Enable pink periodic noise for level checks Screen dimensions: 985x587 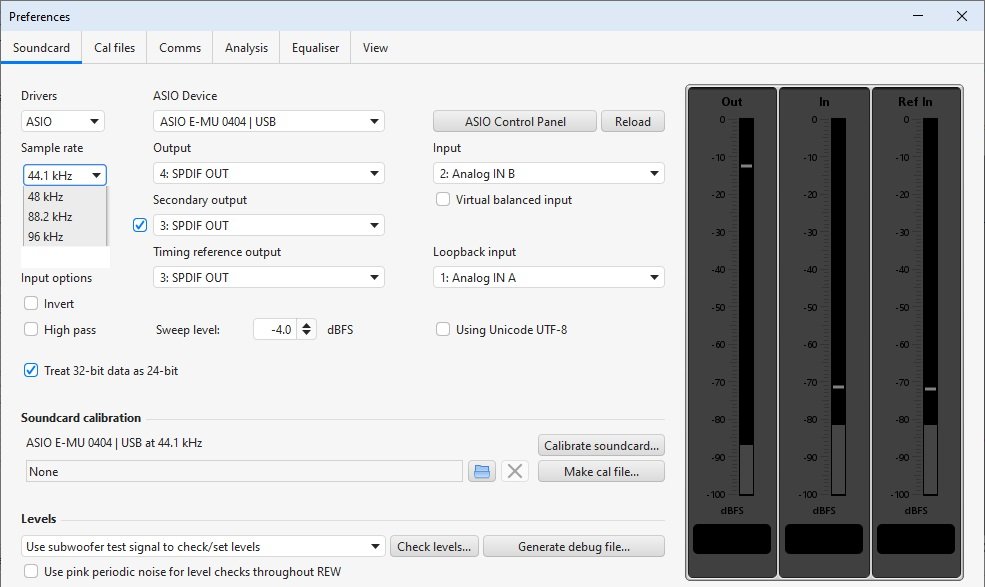(x=31, y=571)
